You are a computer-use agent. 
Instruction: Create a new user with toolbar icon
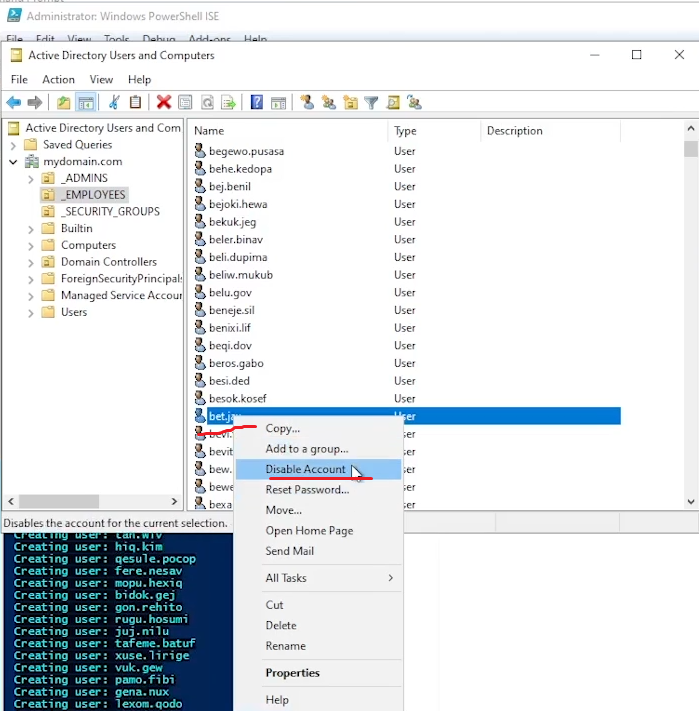point(307,102)
